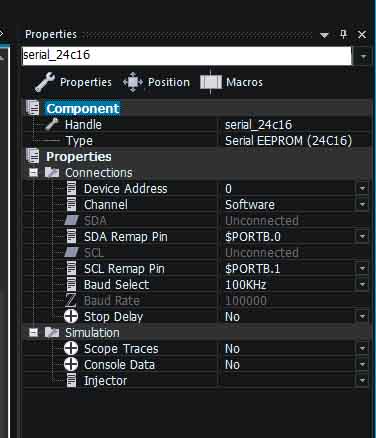
Task: Click the Channel list icon
Action: click(x=71, y=204)
